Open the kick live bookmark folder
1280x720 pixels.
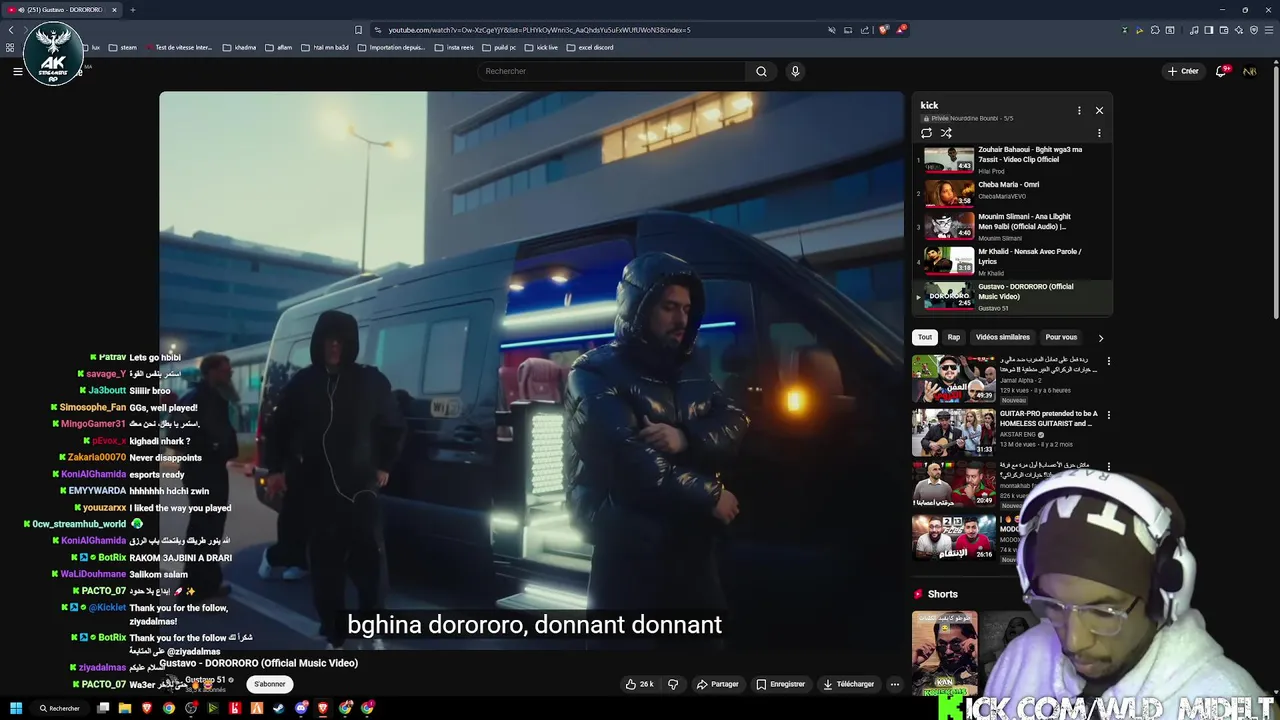(x=541, y=47)
